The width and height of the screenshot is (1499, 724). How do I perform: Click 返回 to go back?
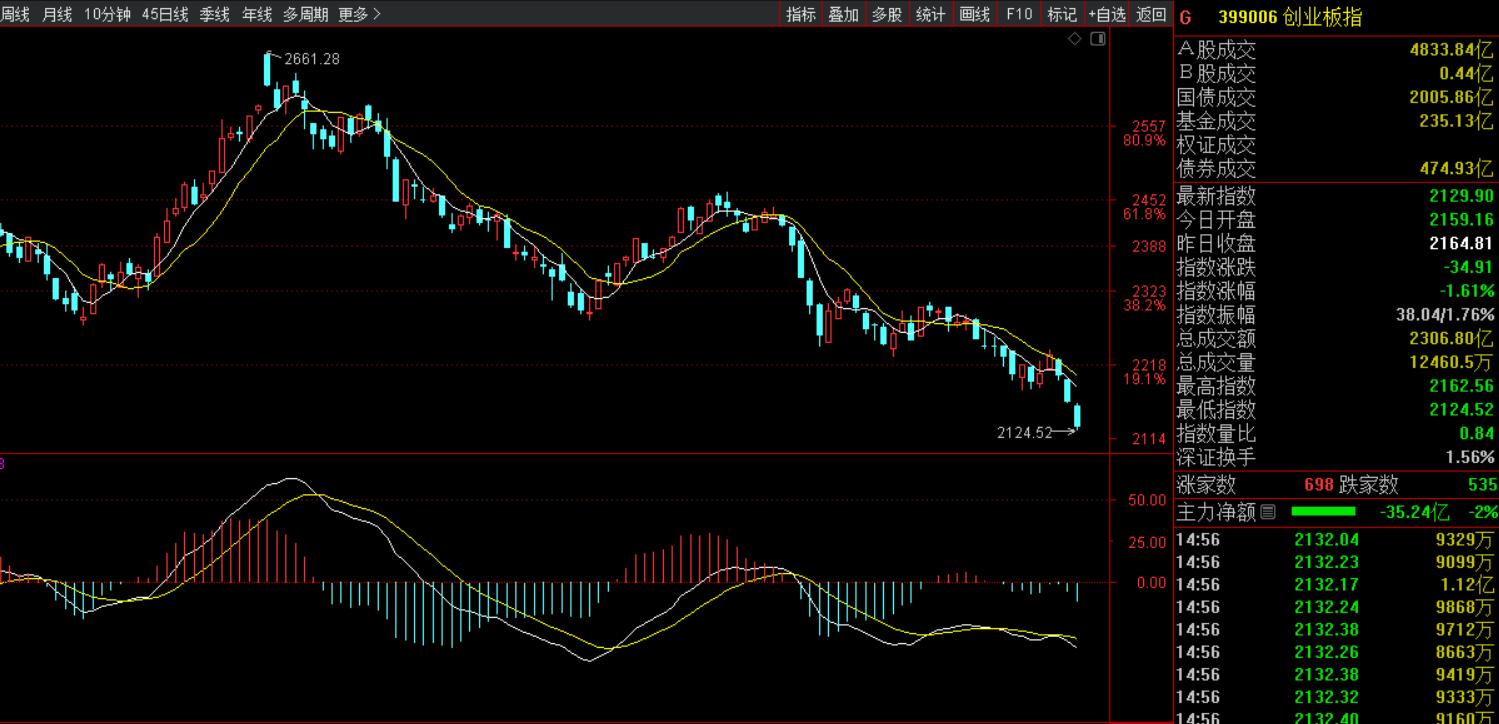[1151, 14]
